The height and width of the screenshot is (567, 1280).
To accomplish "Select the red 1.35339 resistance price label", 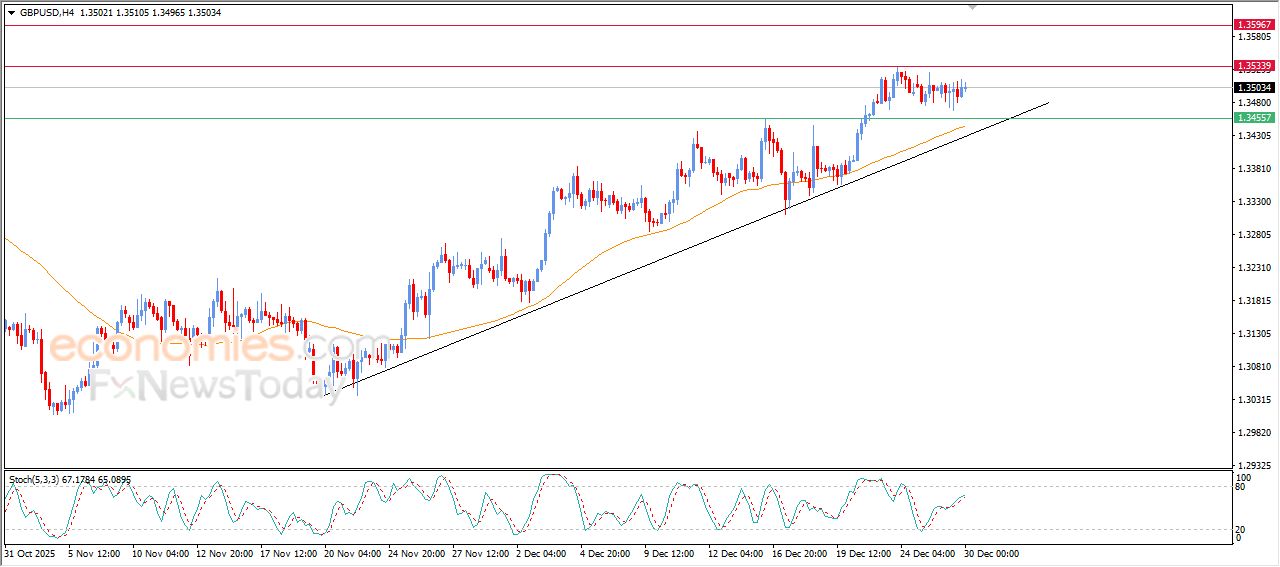I will (x=1254, y=66).
